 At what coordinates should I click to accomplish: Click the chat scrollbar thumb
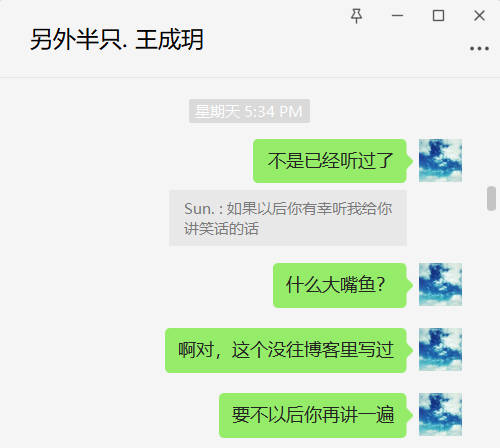tap(491, 198)
